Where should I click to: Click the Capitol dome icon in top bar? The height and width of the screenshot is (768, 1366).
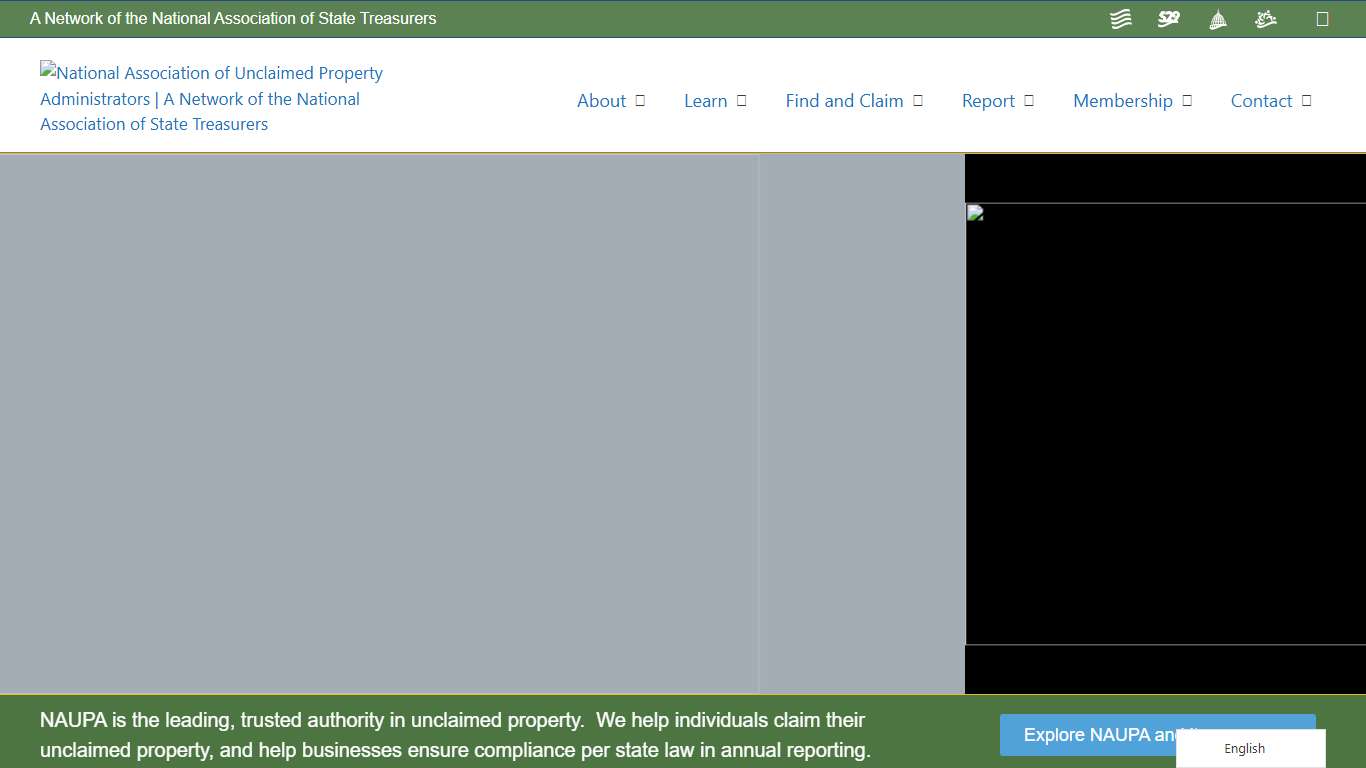[1217, 18]
